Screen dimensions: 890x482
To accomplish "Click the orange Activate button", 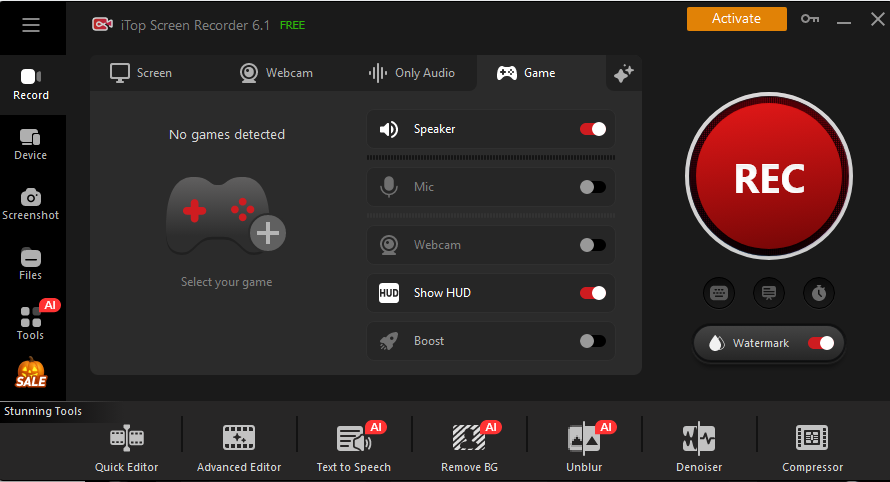I will (736, 19).
